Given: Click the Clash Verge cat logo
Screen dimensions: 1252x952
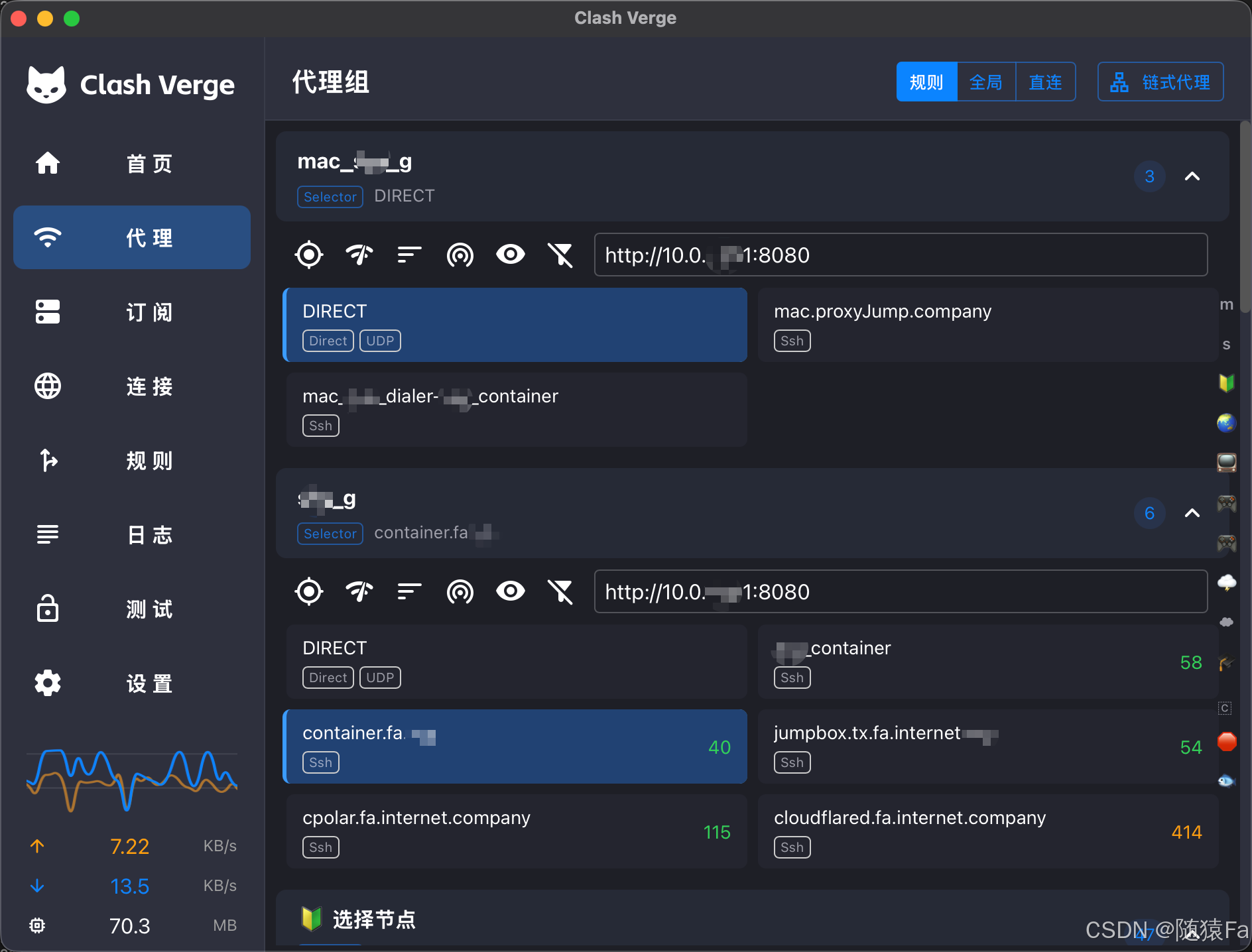Looking at the screenshot, I should (46, 85).
